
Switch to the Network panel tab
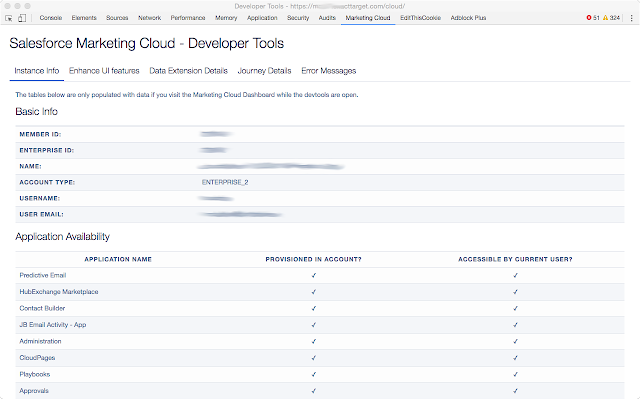click(149, 18)
